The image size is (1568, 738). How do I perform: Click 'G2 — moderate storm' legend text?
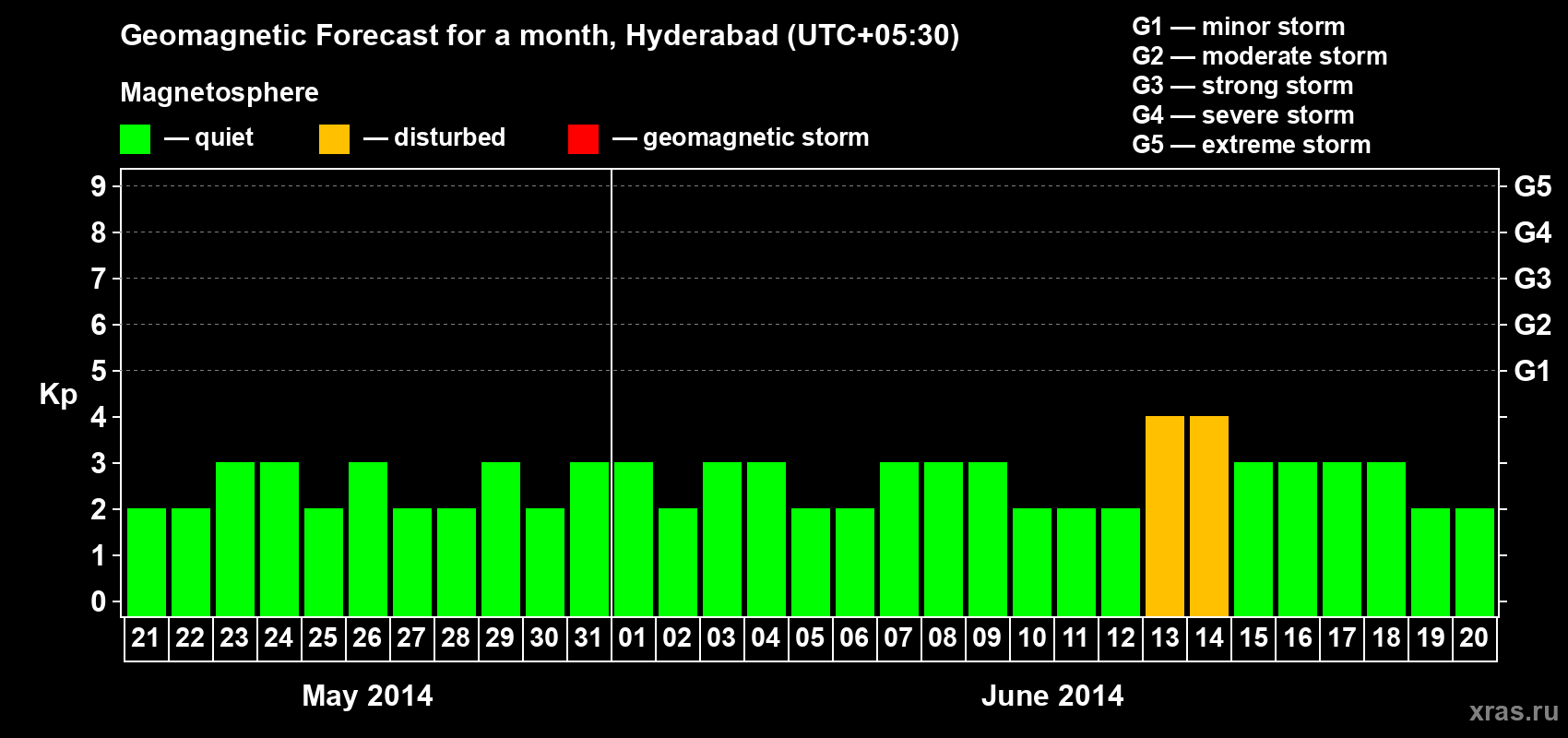point(1260,56)
